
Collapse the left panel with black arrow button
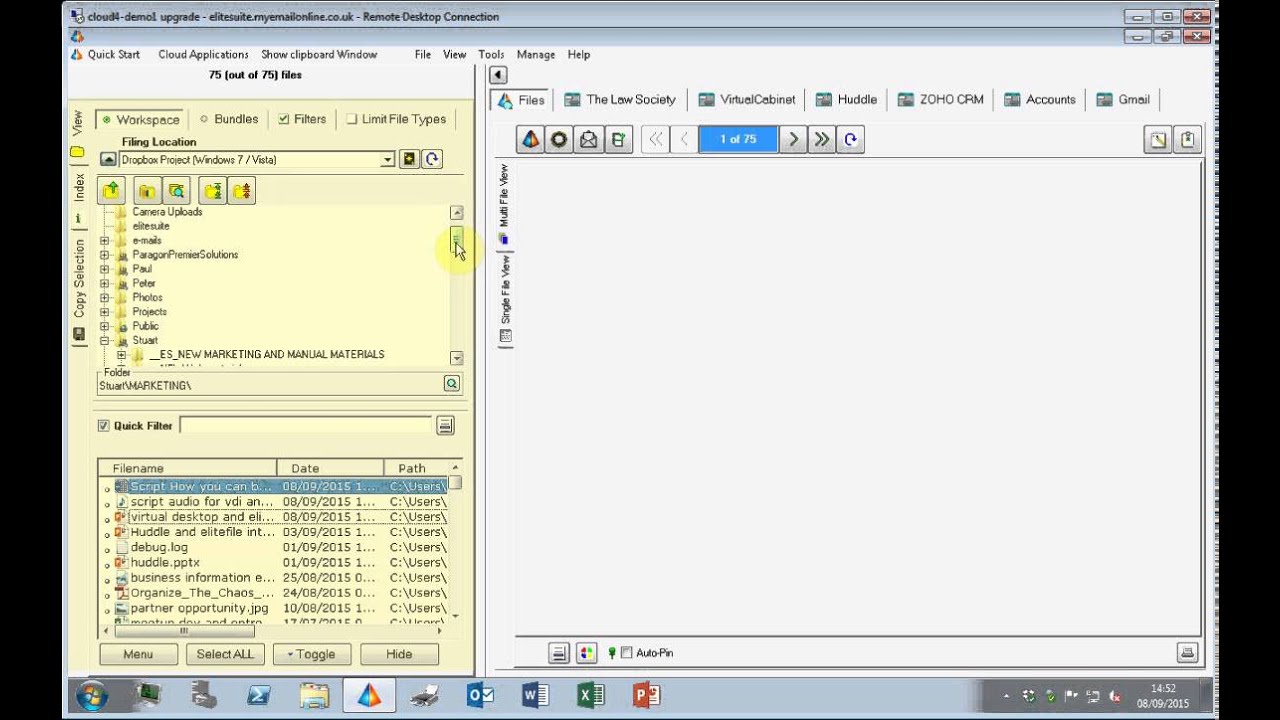(498, 75)
